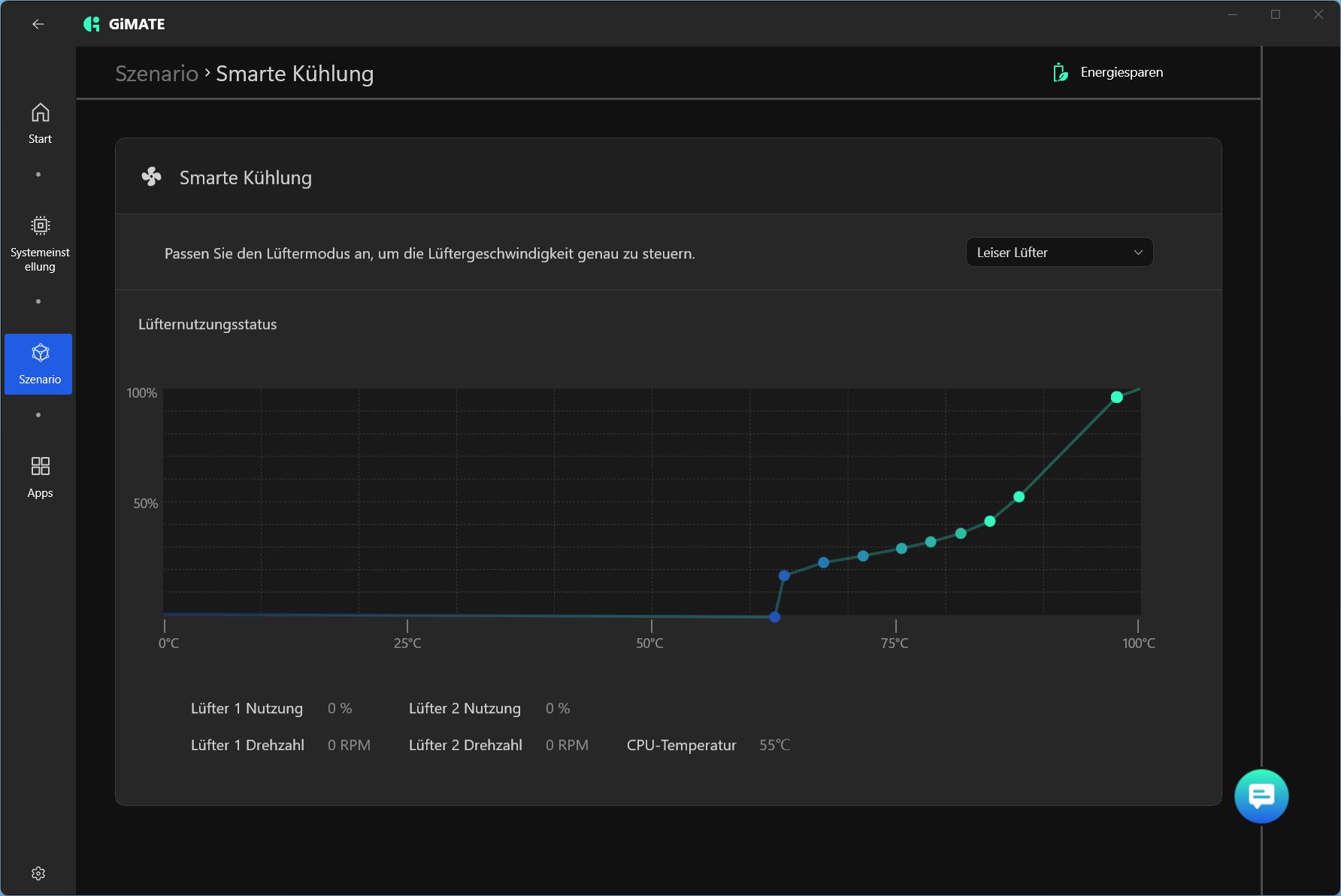Open the chat support bubble

[x=1261, y=796]
